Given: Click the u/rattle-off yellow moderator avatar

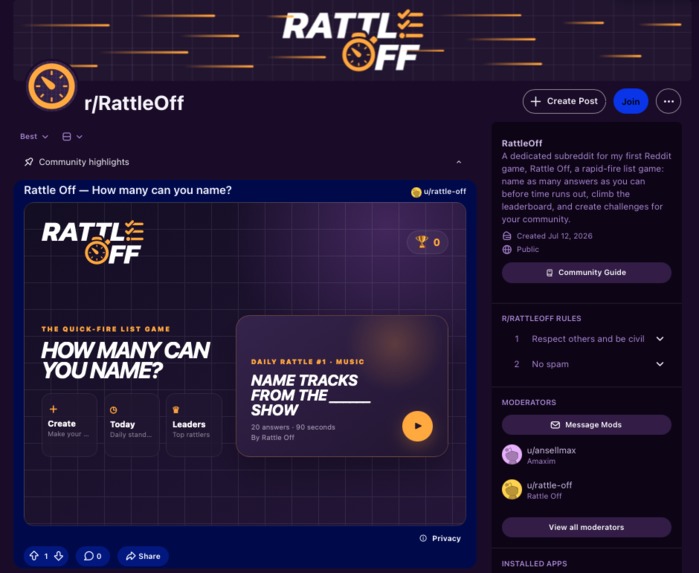Looking at the screenshot, I should (x=512, y=489).
